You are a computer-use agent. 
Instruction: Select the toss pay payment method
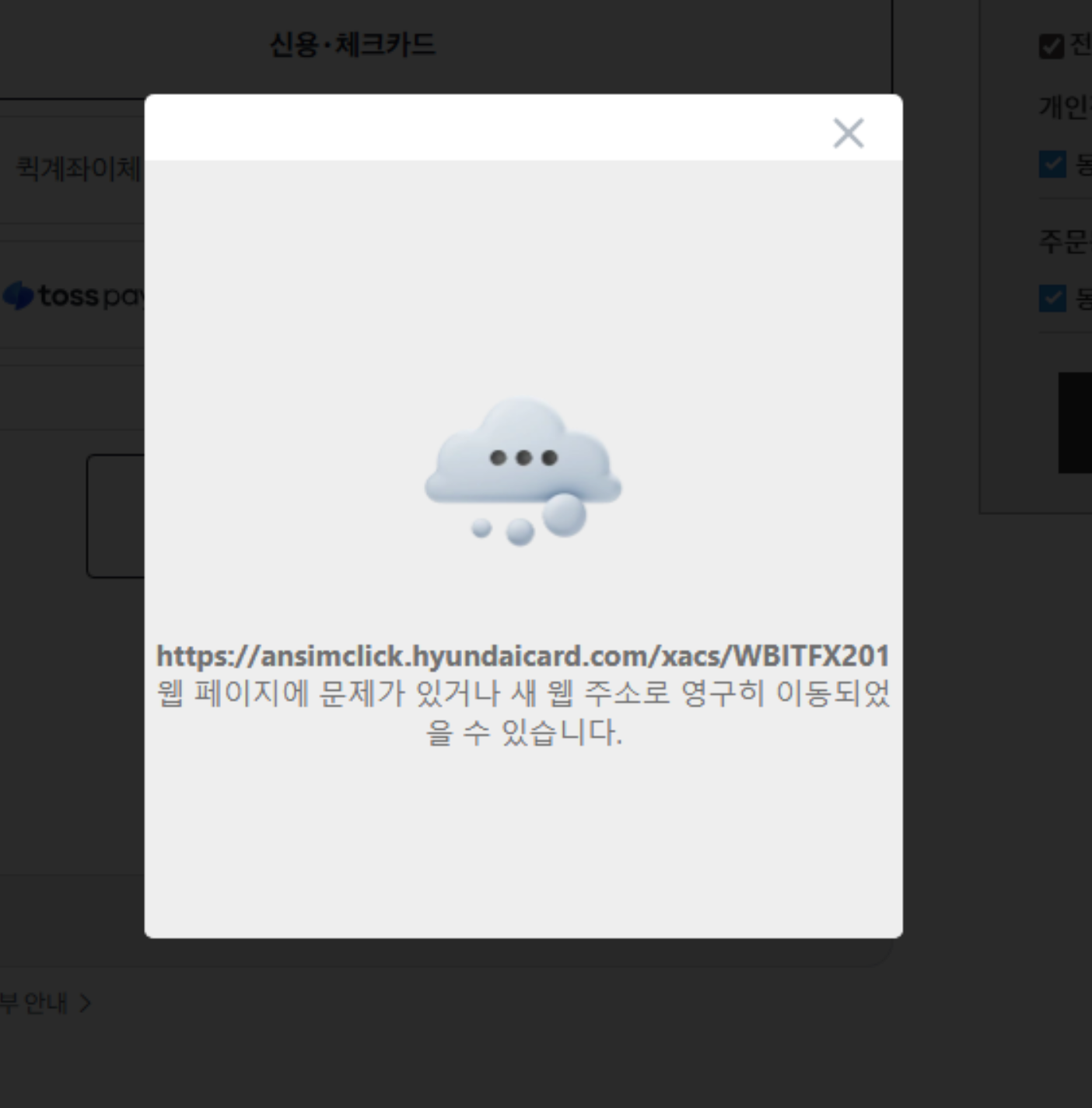pyautogui.click(x=74, y=296)
